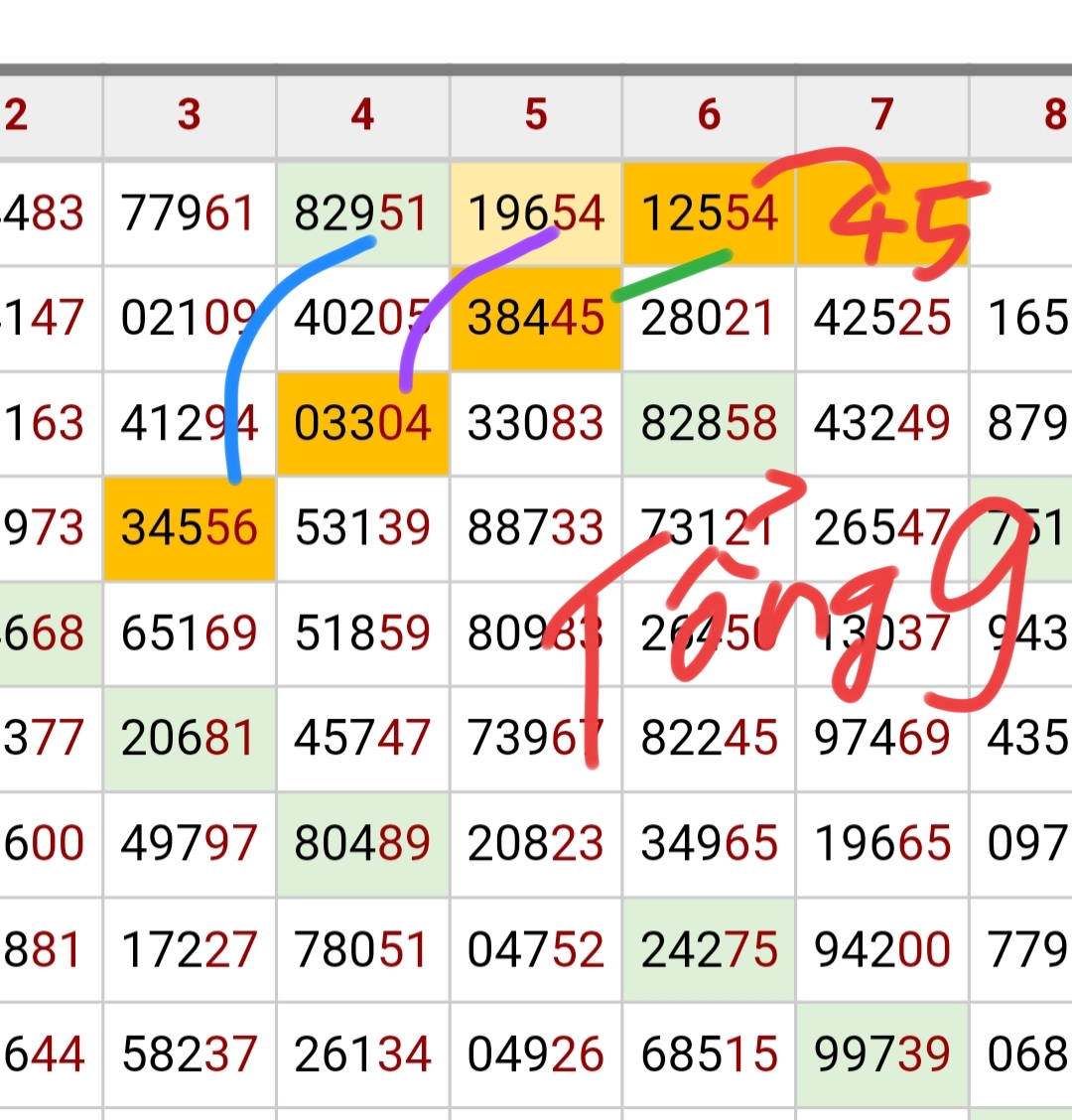The width and height of the screenshot is (1072, 1120).
Task: Click the orange cell 03304
Action: 363,424
